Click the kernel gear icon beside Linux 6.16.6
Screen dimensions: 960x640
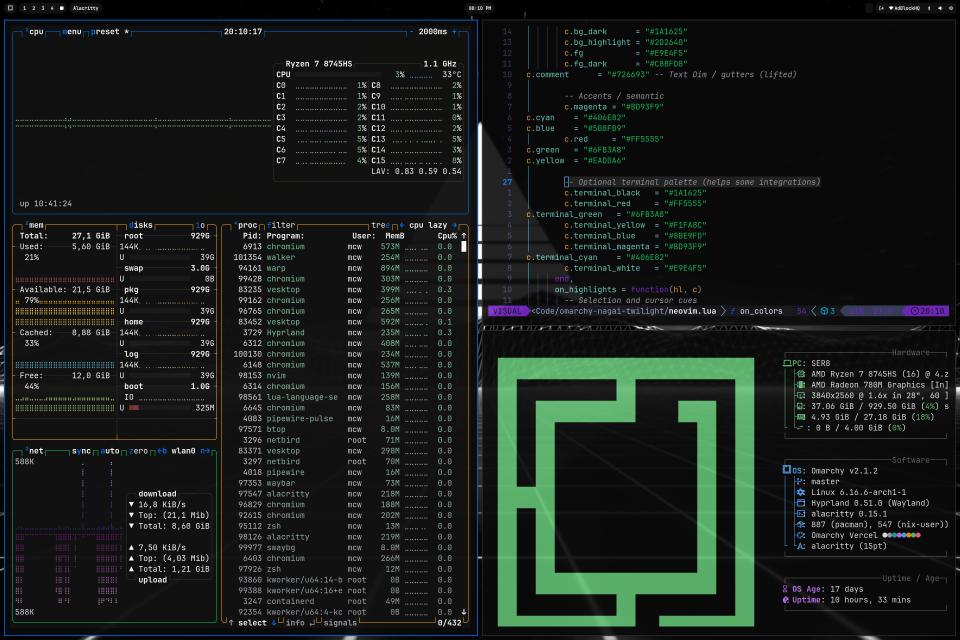click(801, 492)
